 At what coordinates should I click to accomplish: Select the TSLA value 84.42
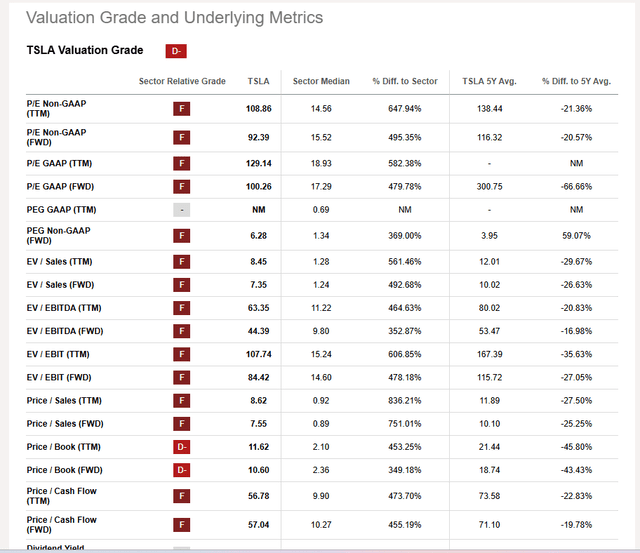coord(258,378)
